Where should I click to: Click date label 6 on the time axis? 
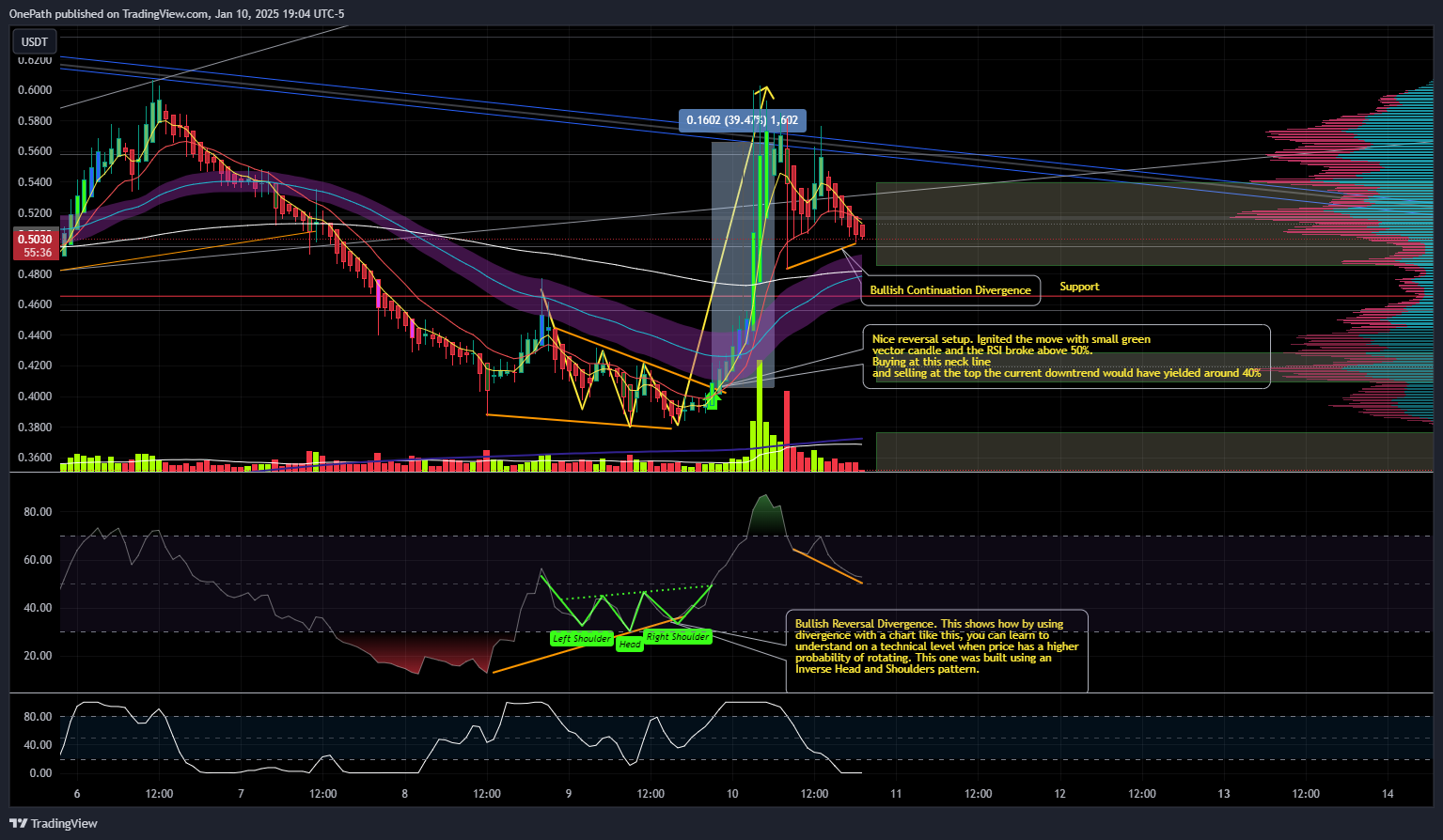(x=77, y=794)
